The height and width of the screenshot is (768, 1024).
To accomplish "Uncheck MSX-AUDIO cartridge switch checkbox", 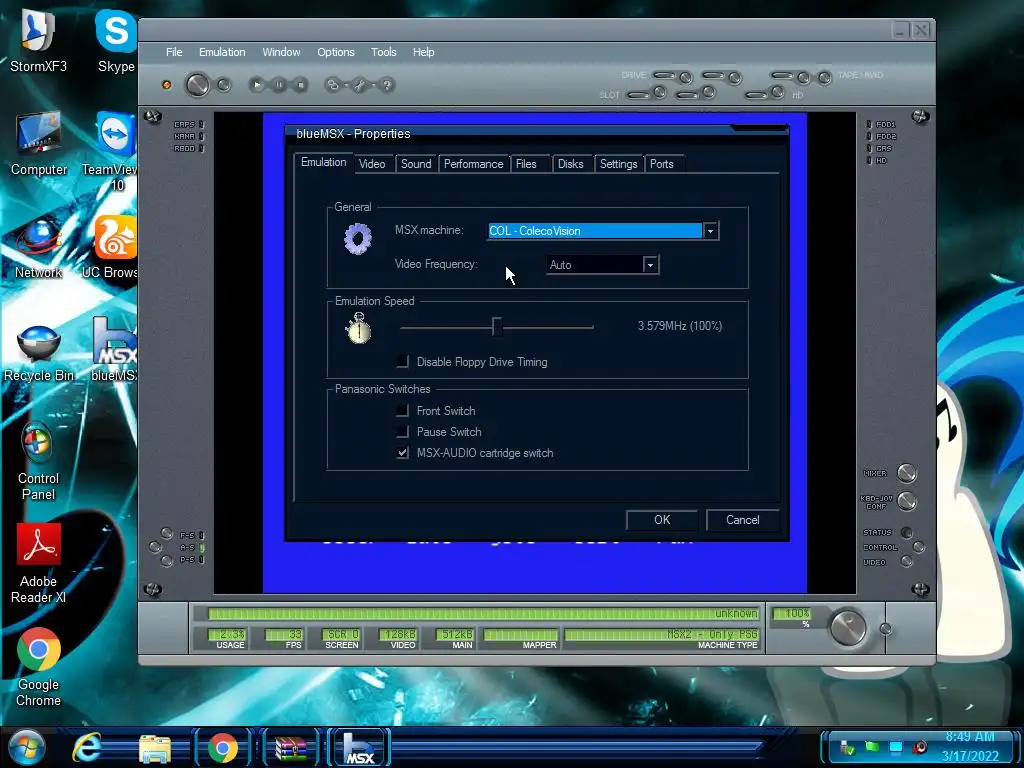I will tap(402, 452).
